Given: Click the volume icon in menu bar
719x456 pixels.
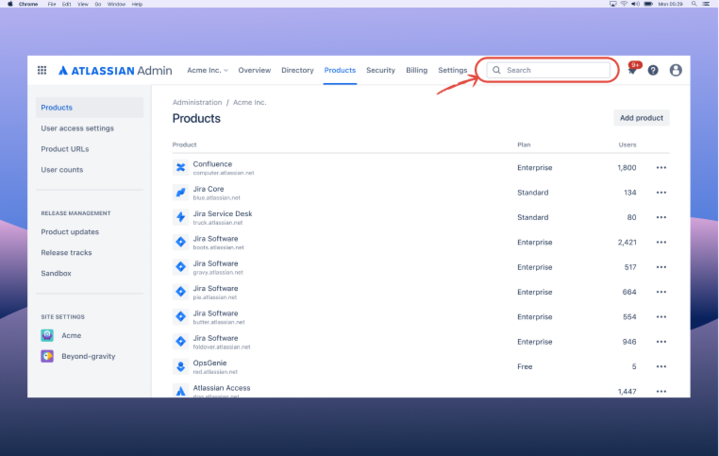Looking at the screenshot, I should 636,4.
